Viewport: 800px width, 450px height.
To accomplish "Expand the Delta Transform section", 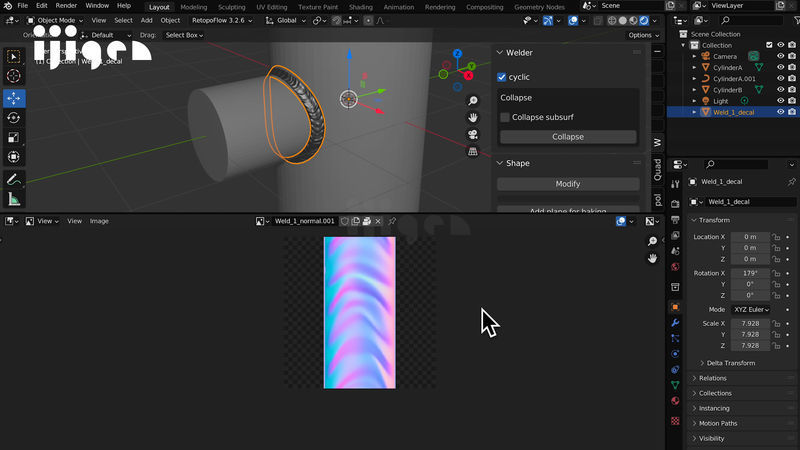I will [728, 363].
